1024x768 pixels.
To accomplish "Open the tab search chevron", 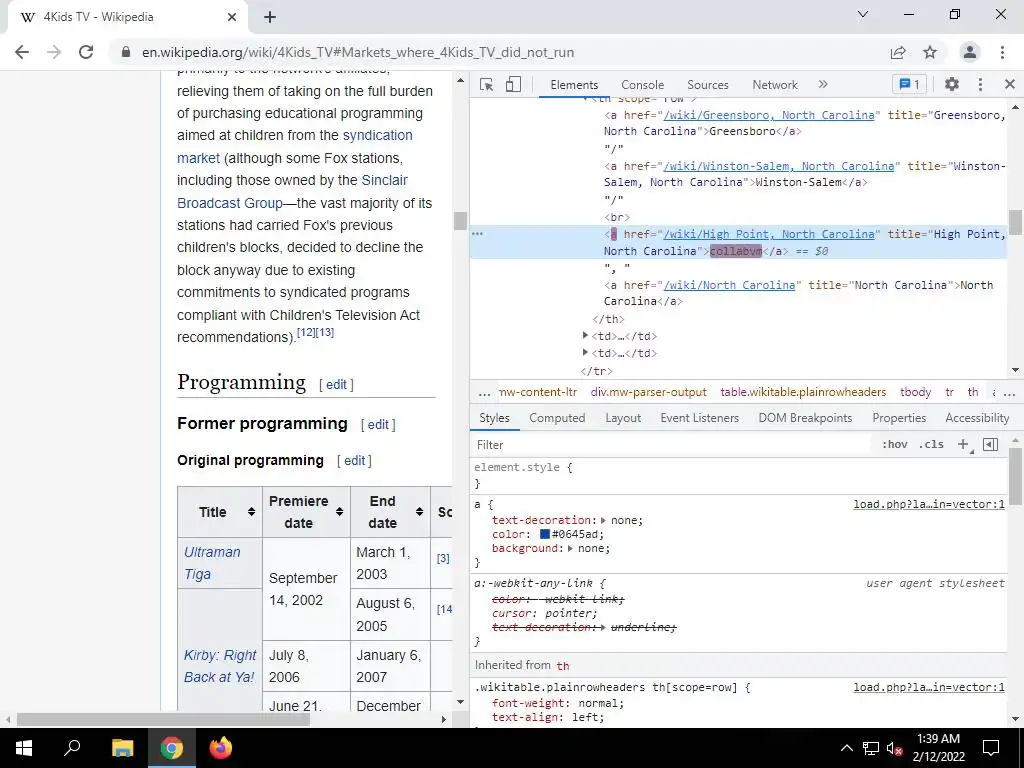I will point(863,14).
